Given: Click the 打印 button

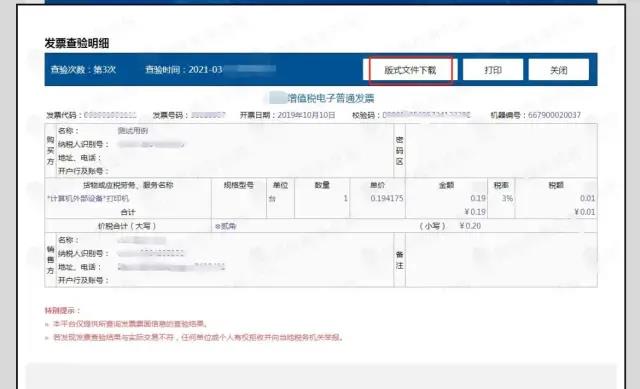Looking at the screenshot, I should coord(493,70).
